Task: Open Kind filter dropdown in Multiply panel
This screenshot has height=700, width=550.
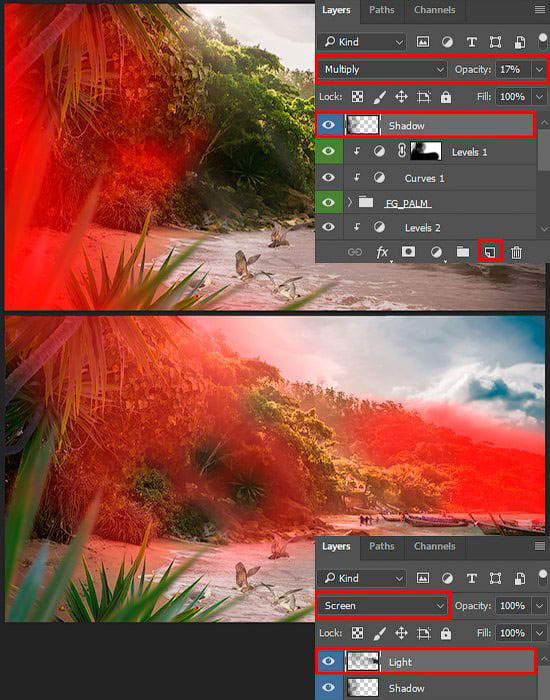Action: coord(363,42)
